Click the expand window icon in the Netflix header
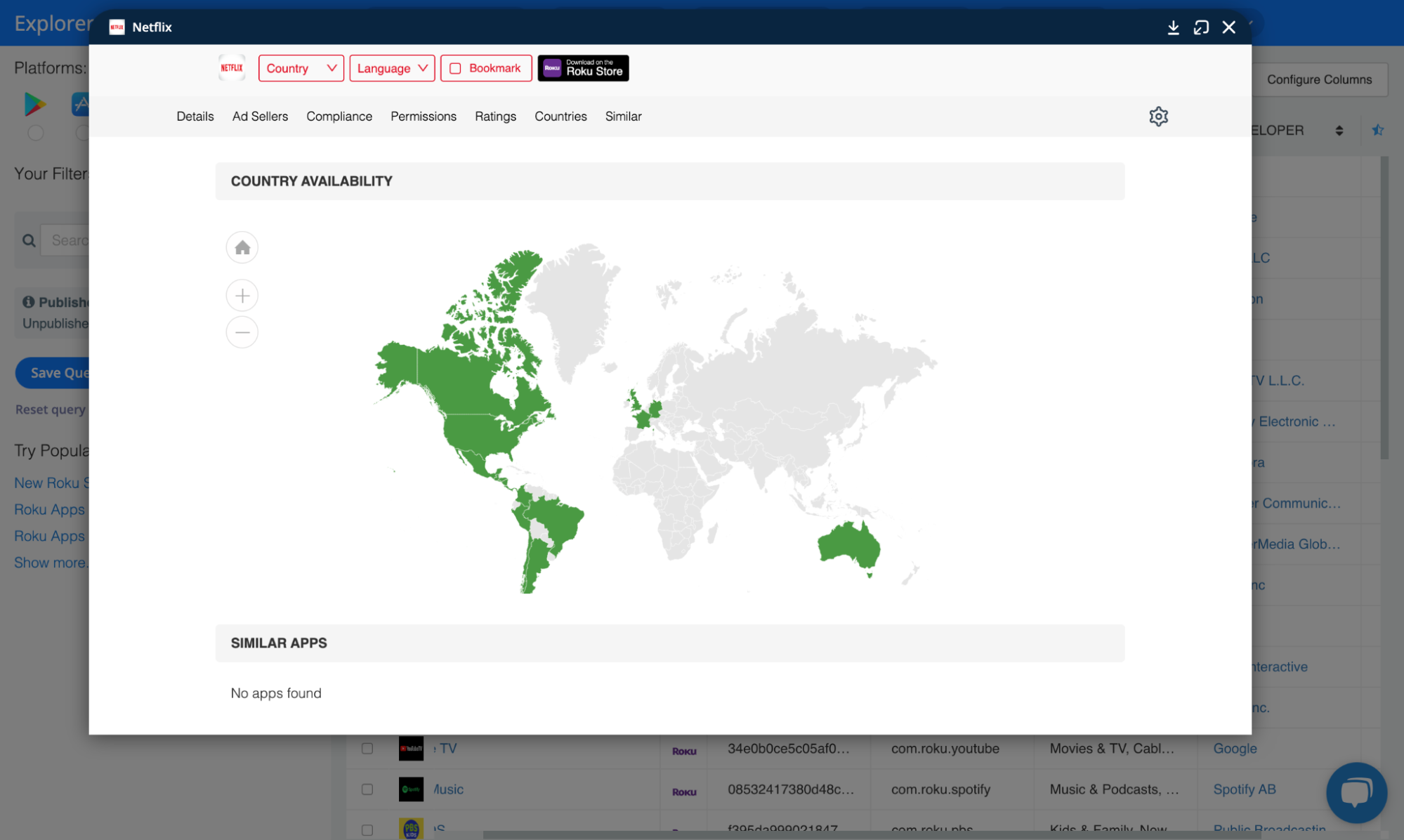This screenshot has width=1404, height=840. 1201,27
